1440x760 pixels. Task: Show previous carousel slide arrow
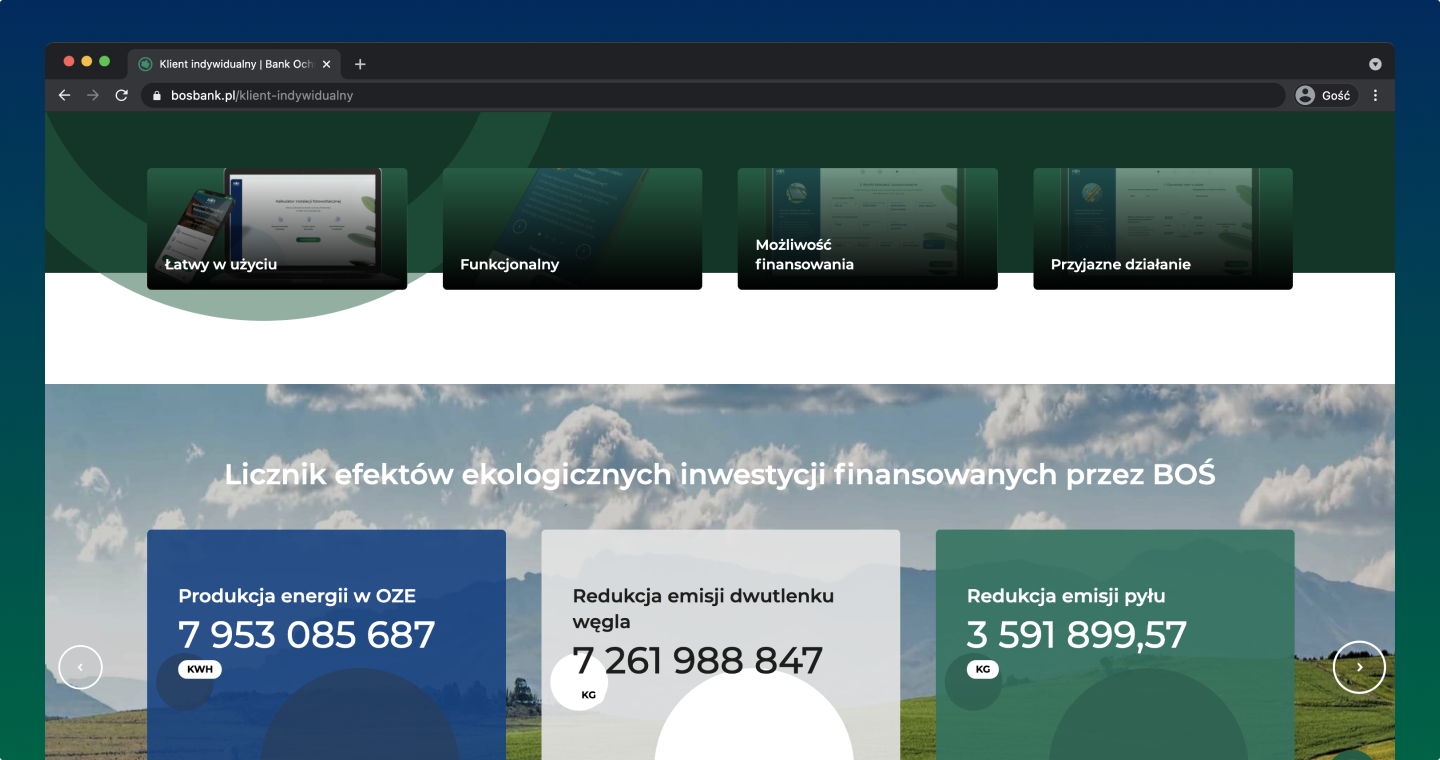coord(80,667)
